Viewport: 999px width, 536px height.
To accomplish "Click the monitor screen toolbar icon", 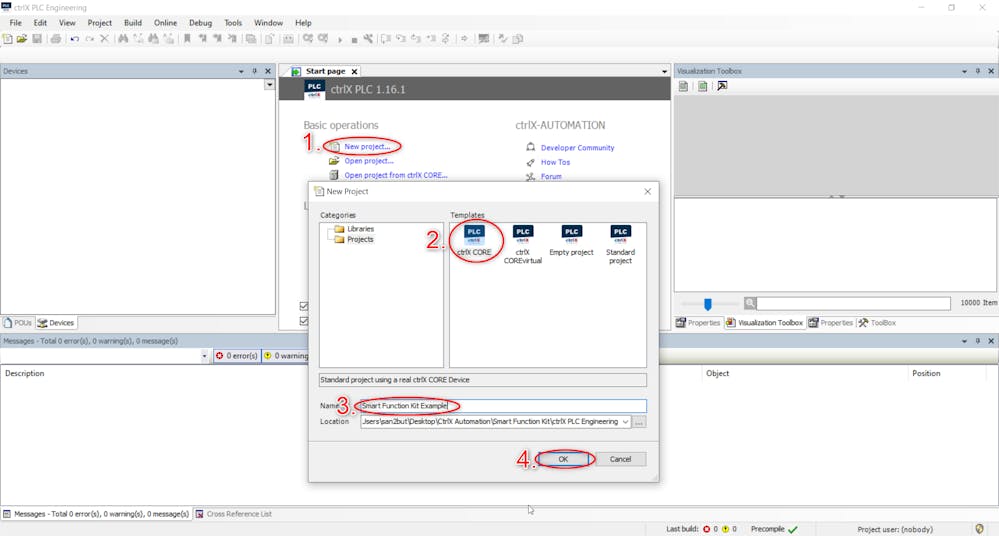I will coord(484,39).
